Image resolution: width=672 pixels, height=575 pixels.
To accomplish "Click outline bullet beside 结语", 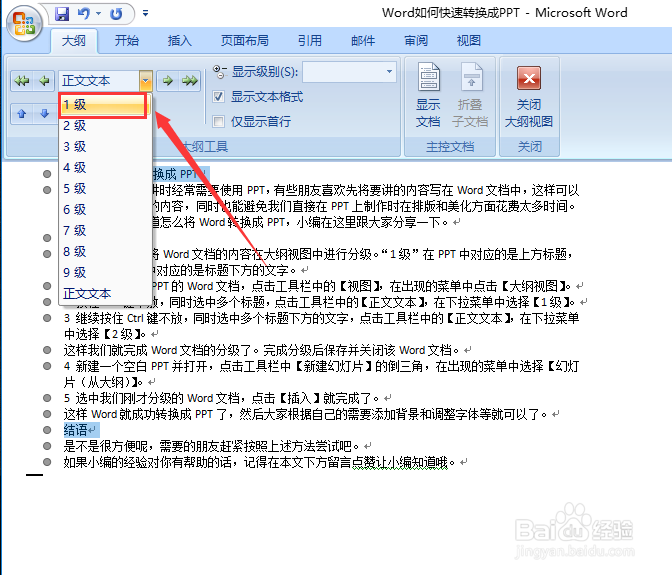I will (47, 430).
